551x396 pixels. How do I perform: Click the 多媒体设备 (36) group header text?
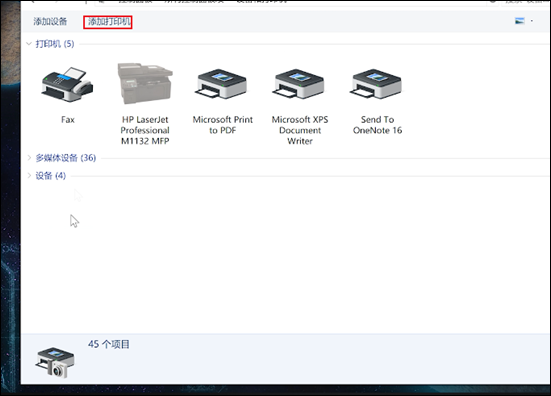[x=66, y=158]
